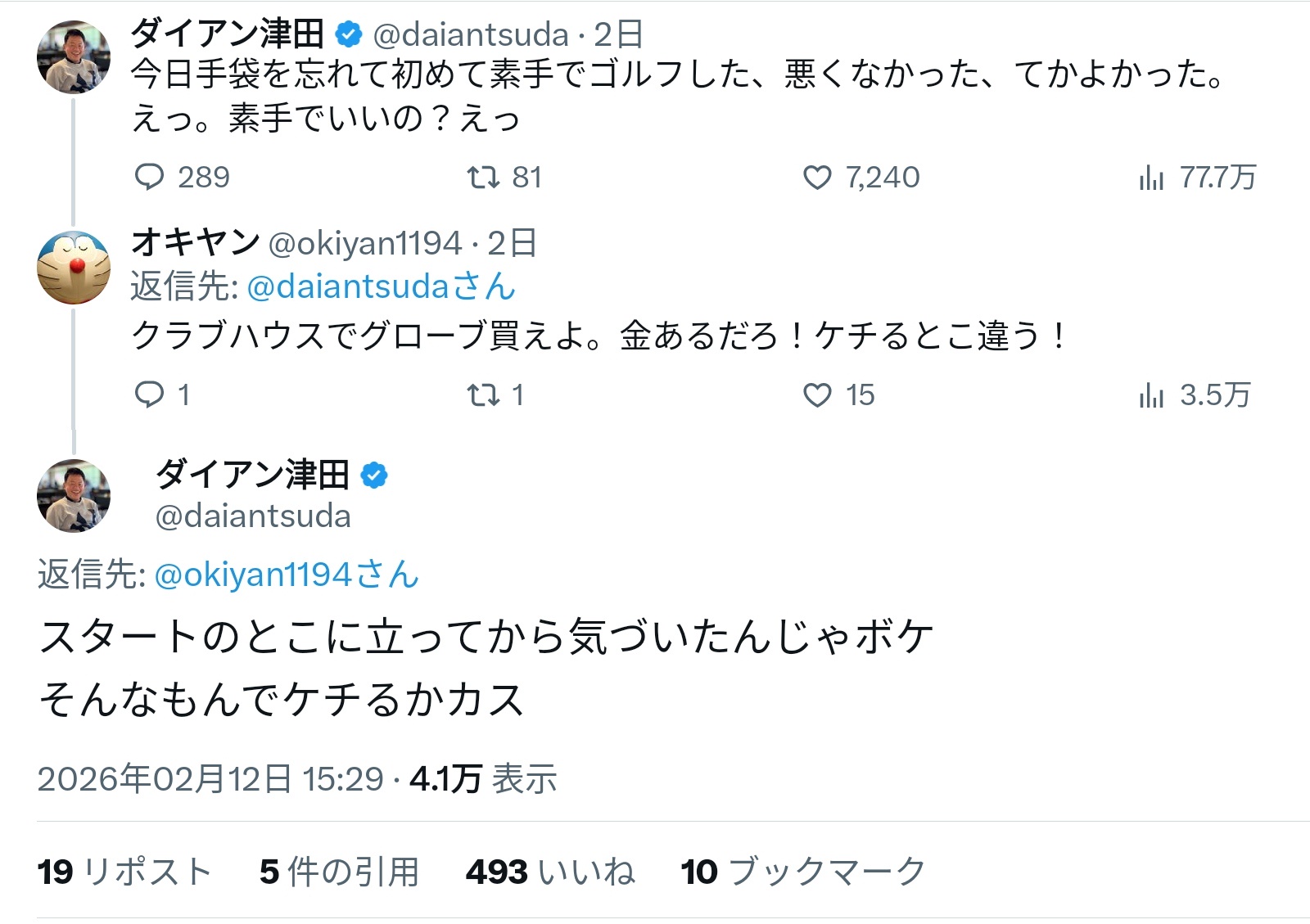Open オキヤン's Doraemon profile picture
The image size is (1310, 924).
tap(74, 268)
